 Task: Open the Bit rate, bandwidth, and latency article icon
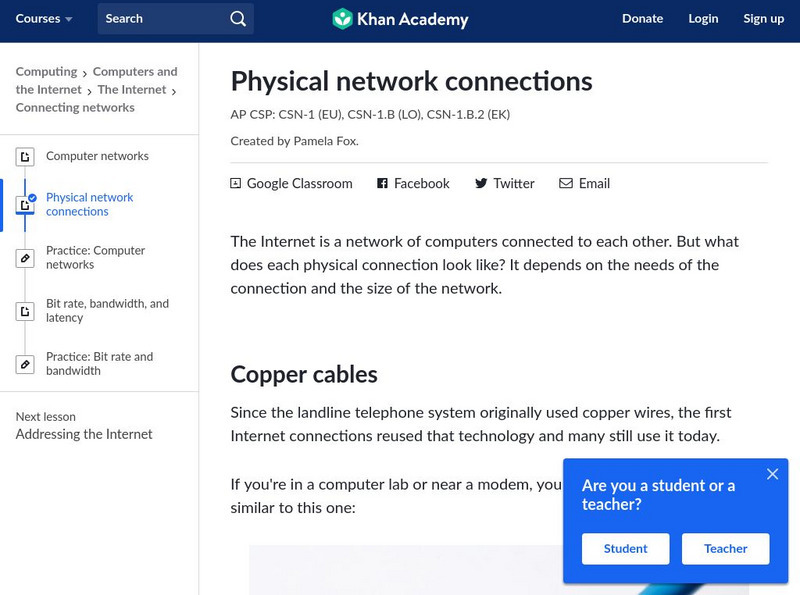pyautogui.click(x=24, y=310)
